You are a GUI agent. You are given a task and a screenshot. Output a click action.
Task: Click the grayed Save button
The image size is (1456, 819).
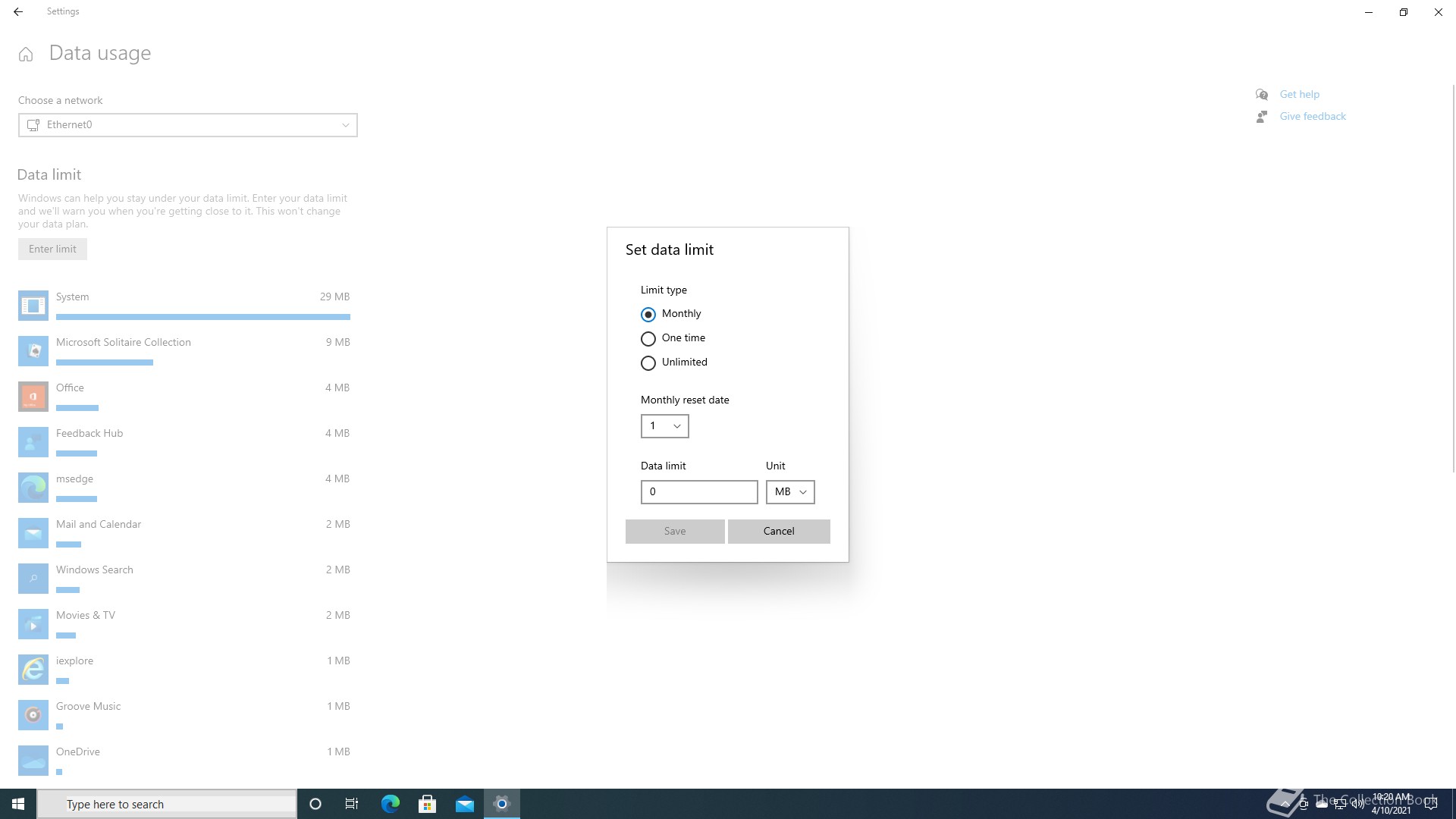(675, 532)
